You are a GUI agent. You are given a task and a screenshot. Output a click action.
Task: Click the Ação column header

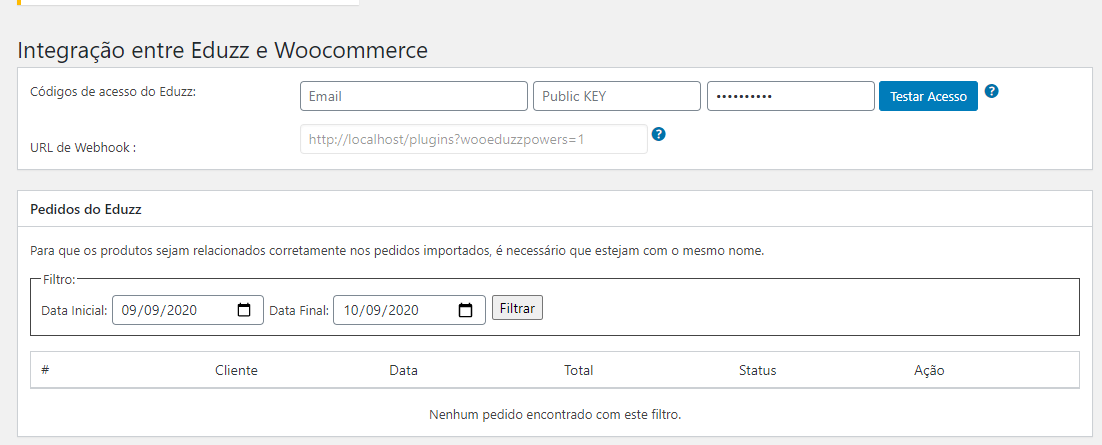pyautogui.click(x=929, y=370)
